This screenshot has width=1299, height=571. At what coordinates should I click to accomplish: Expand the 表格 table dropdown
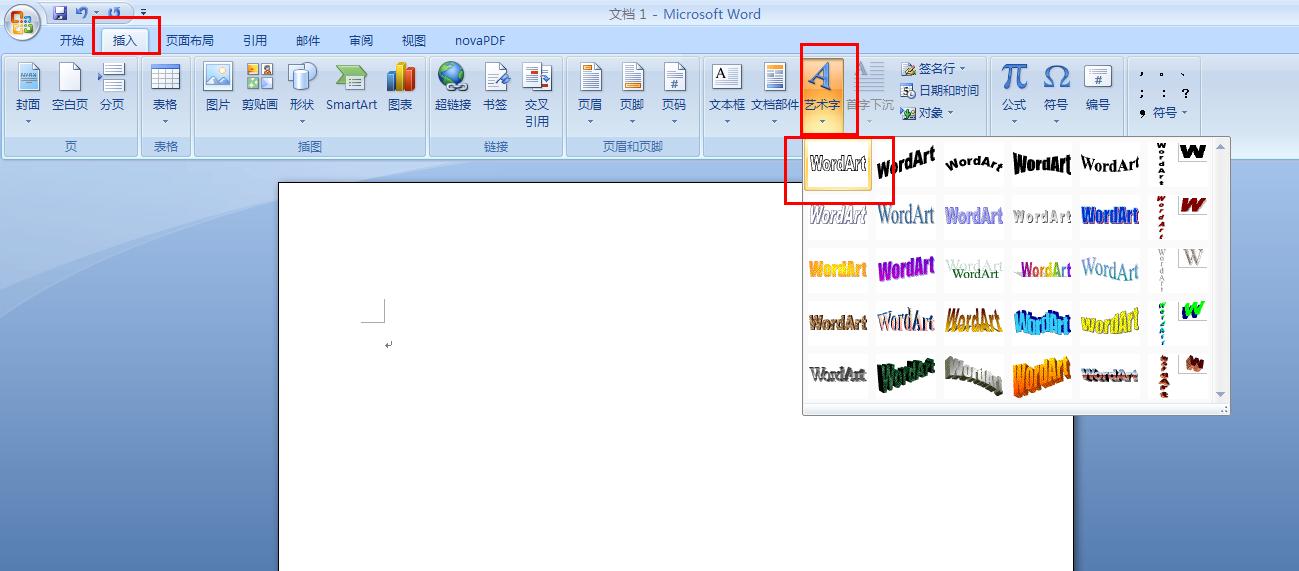165,121
